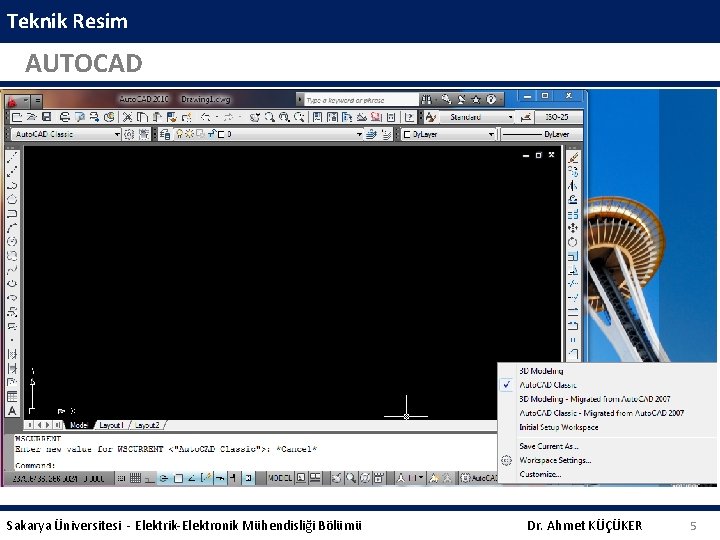The width and height of the screenshot is (720, 540).
Task: Open the Layer Properties Manager icon
Action: coord(165,135)
